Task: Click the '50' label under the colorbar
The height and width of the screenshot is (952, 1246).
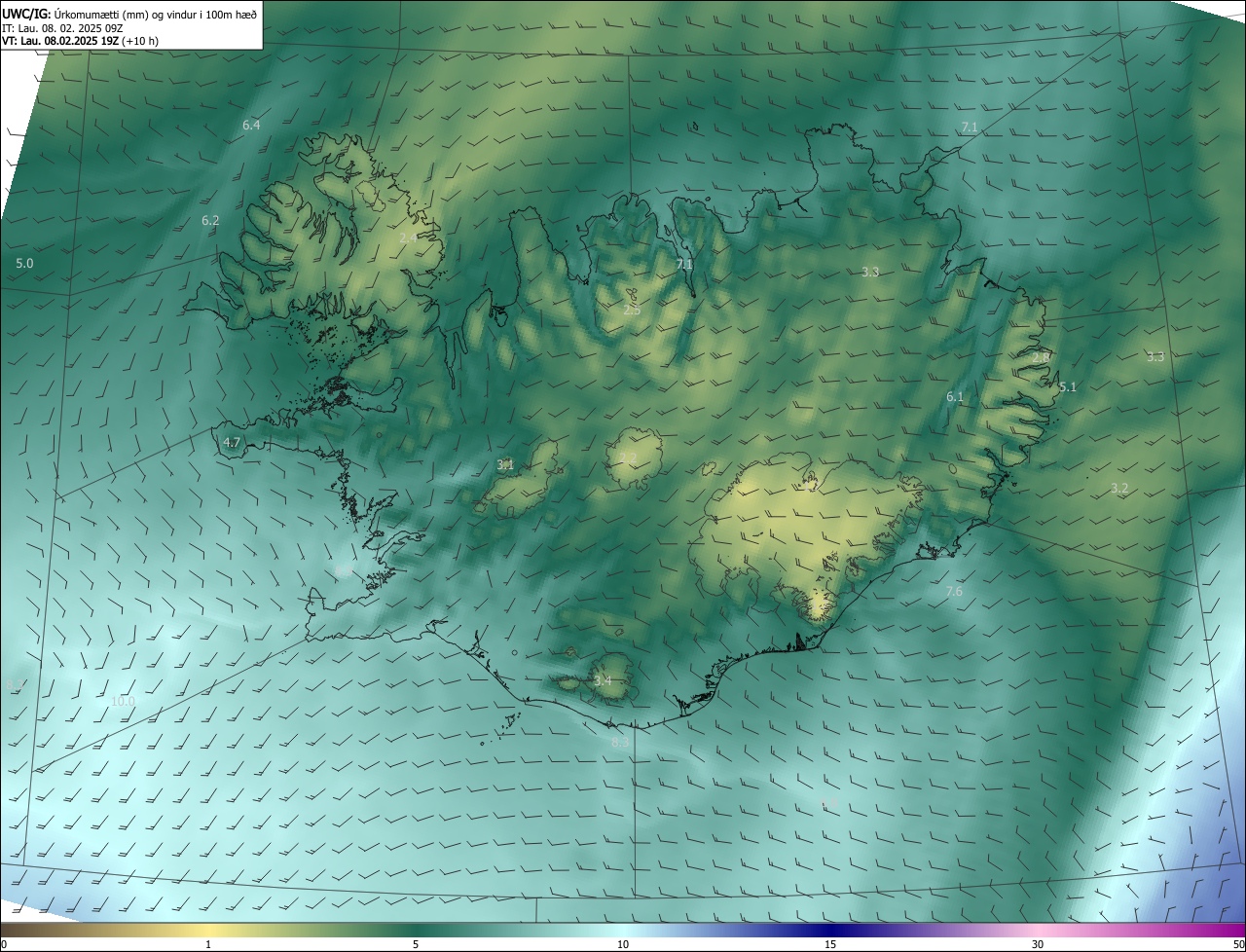Action: (x=1238, y=945)
